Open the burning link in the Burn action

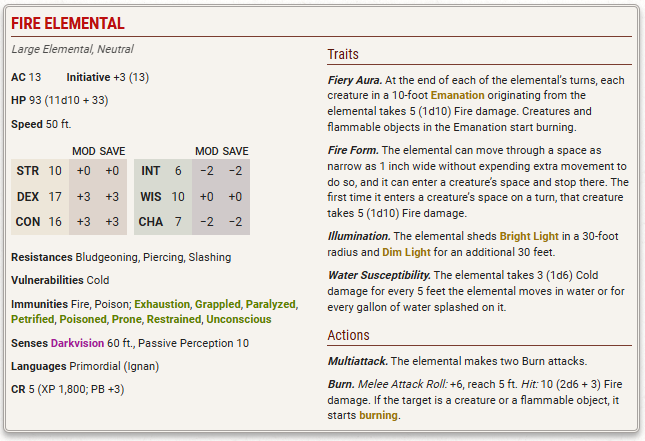point(379,415)
